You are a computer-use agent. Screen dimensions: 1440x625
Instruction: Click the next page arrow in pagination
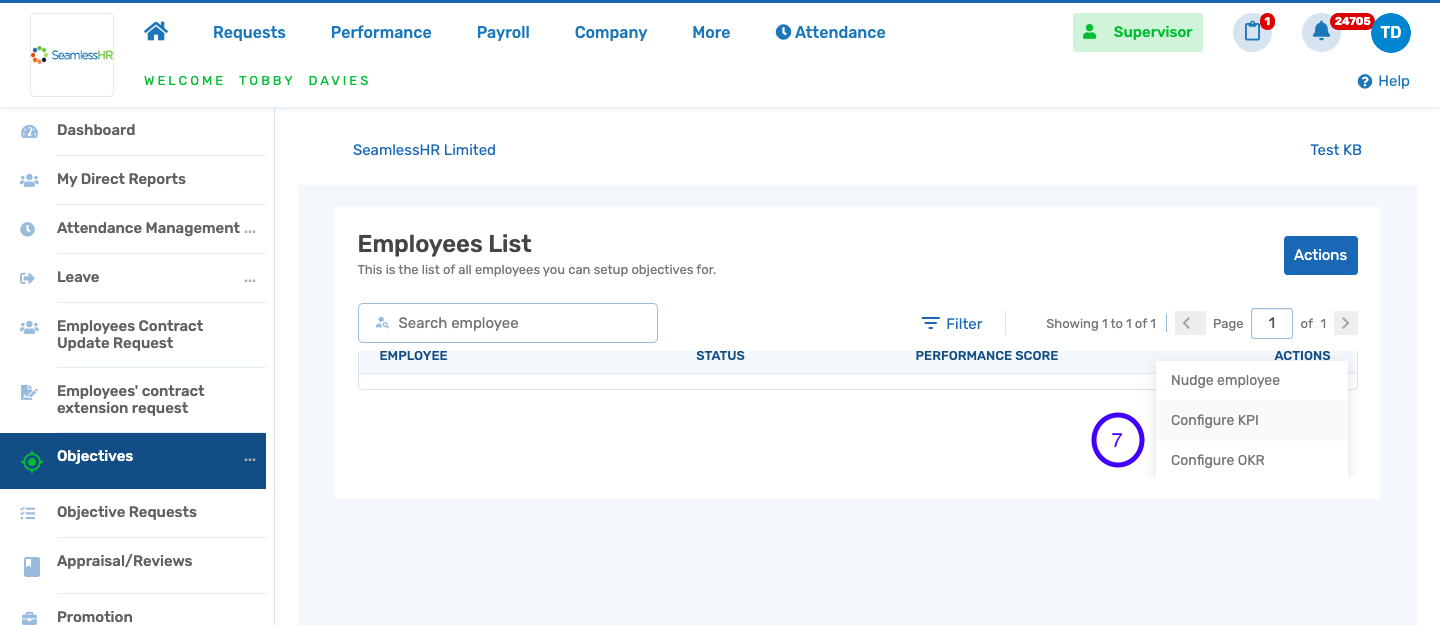pos(1345,323)
